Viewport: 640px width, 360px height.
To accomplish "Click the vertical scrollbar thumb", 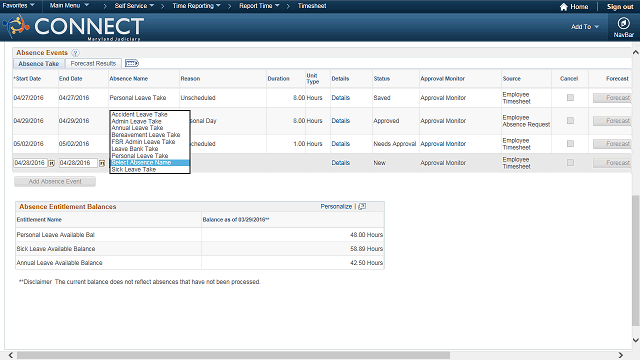I will click(x=636, y=260).
